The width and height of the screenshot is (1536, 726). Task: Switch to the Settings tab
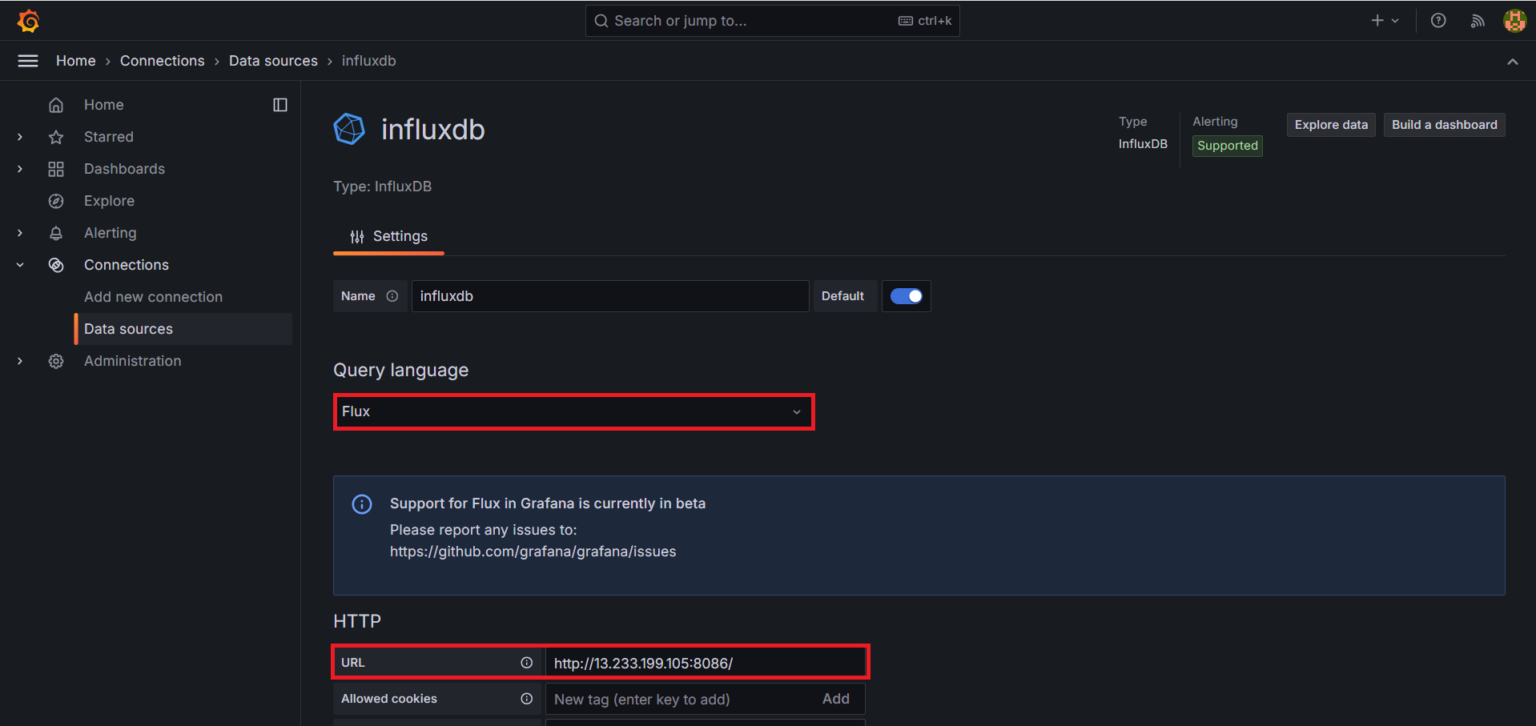pos(388,236)
